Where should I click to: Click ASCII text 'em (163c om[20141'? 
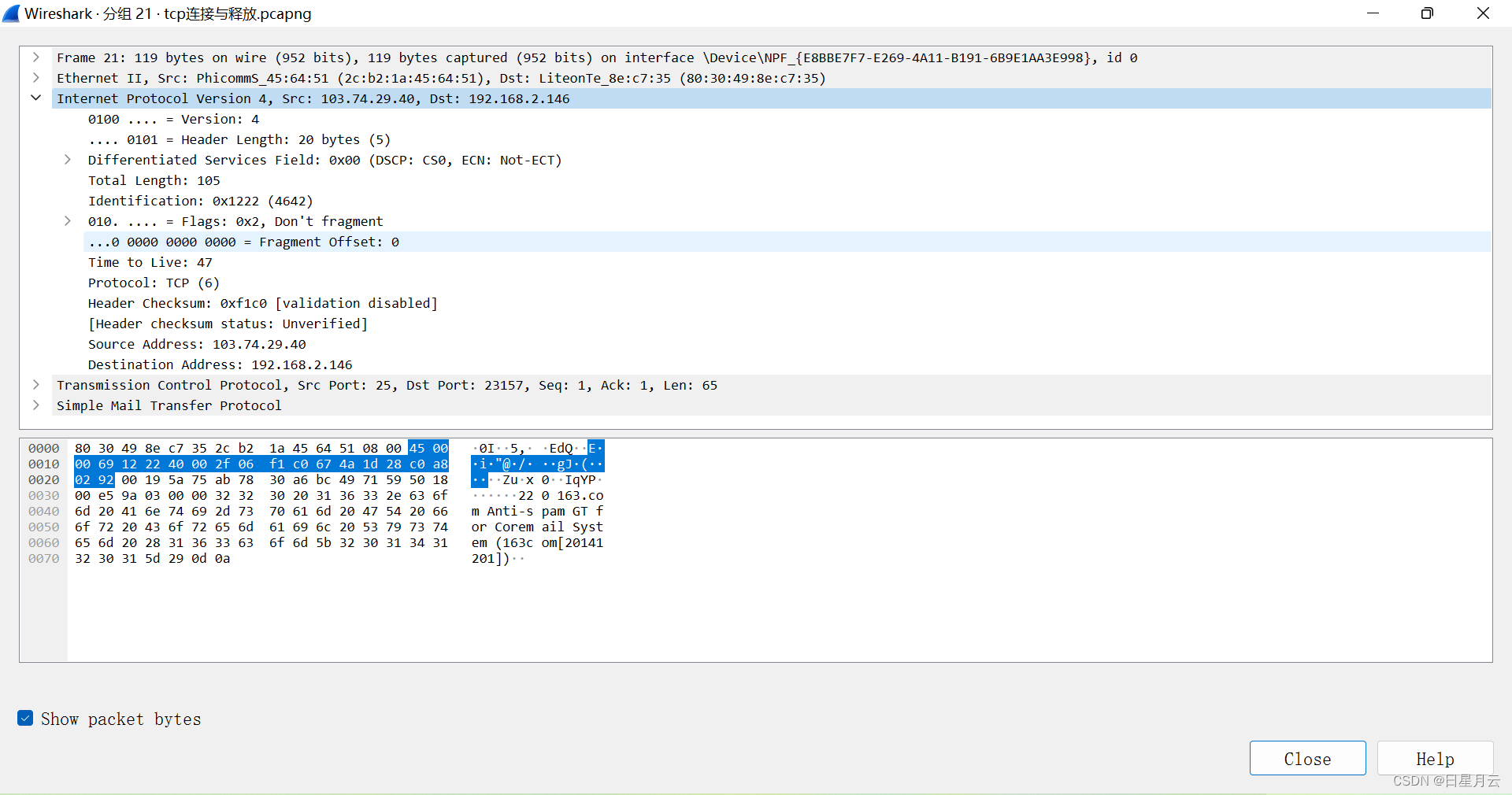pos(538,543)
